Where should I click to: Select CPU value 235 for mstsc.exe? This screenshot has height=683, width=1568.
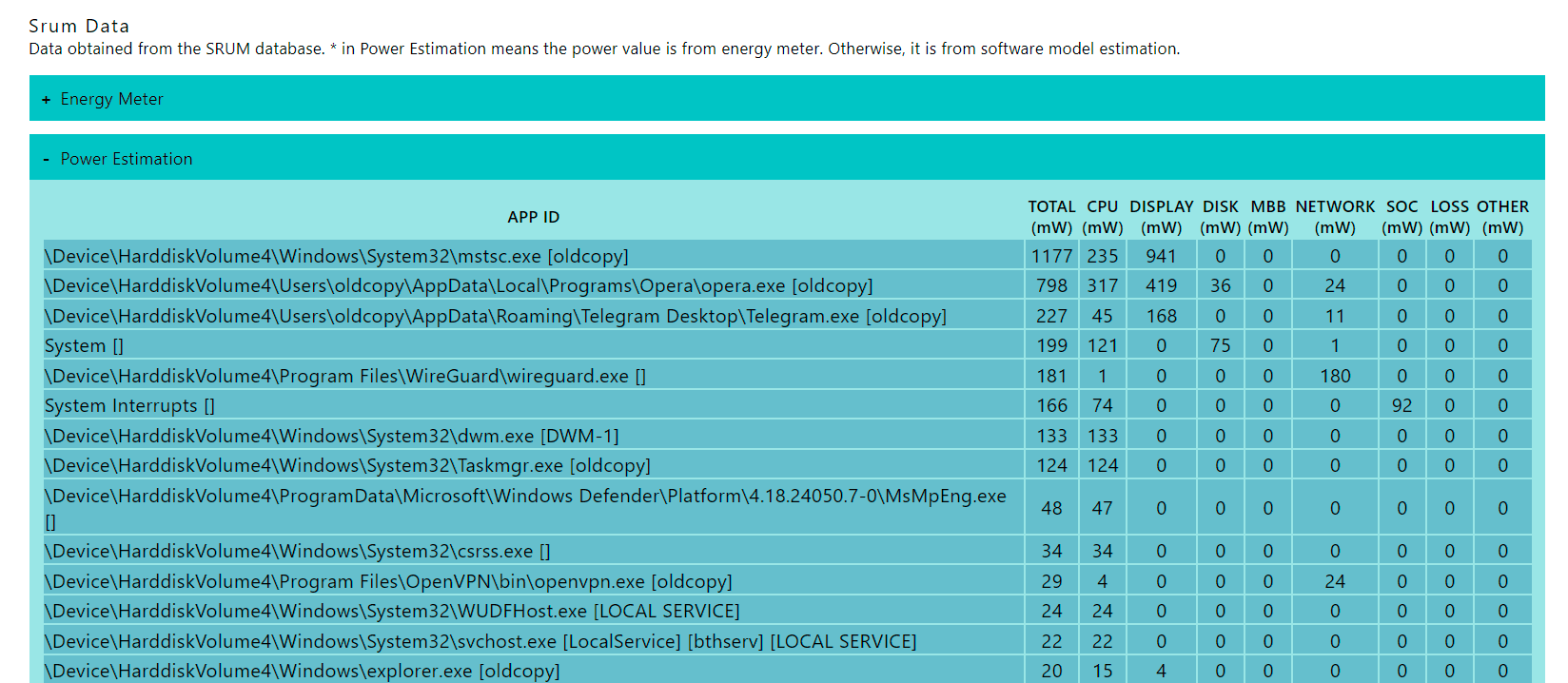pos(1103,256)
